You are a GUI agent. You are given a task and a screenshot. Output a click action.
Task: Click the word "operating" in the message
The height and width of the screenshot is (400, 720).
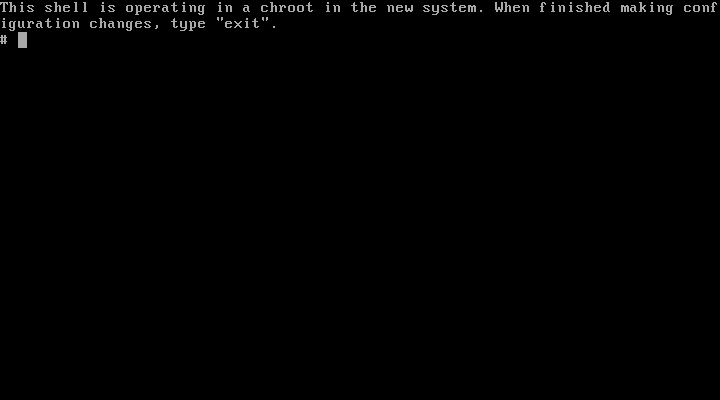pos(165,9)
